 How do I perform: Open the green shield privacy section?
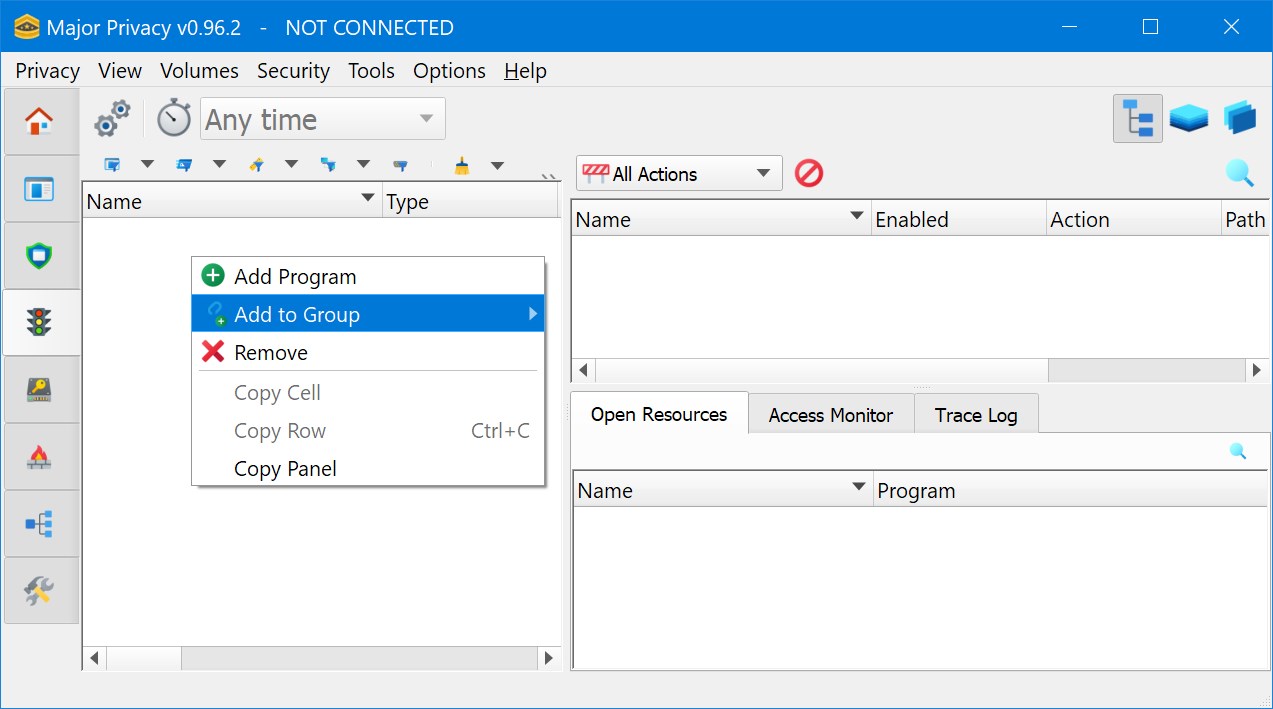tap(41, 255)
